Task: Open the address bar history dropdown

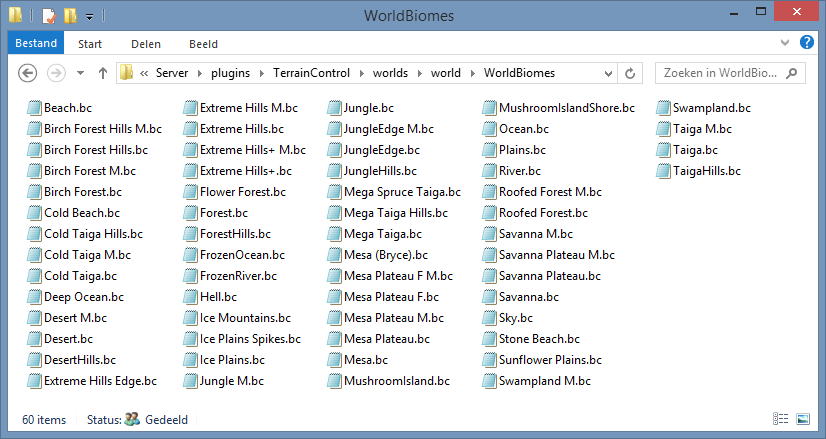Action: [608, 73]
